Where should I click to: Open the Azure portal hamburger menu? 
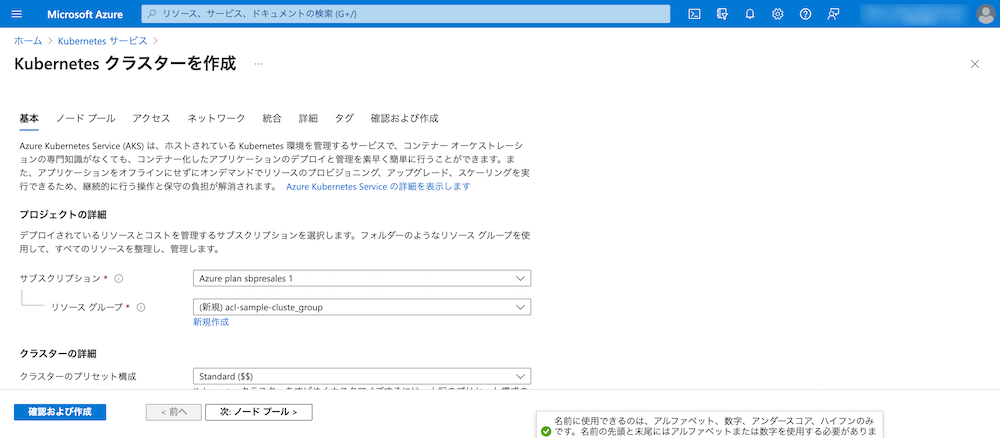[16, 14]
